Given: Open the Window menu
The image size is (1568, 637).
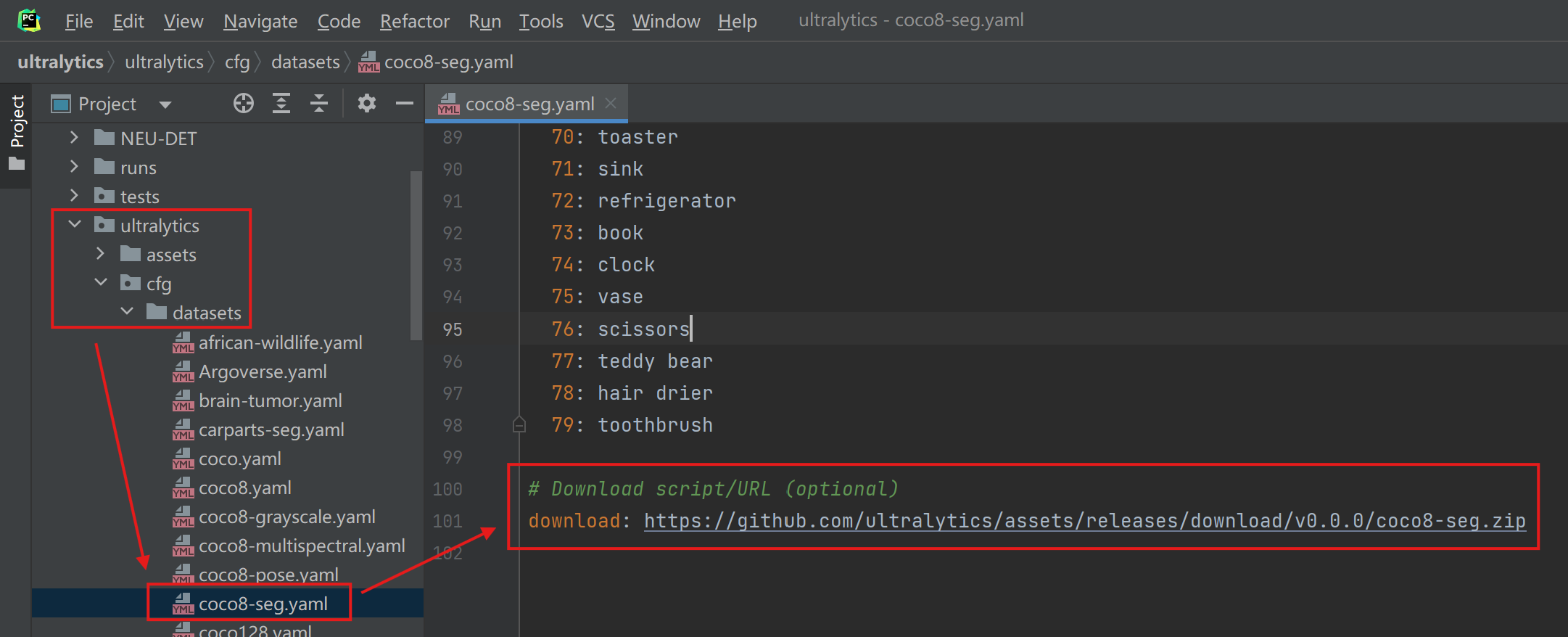Looking at the screenshot, I should click(x=666, y=21).
